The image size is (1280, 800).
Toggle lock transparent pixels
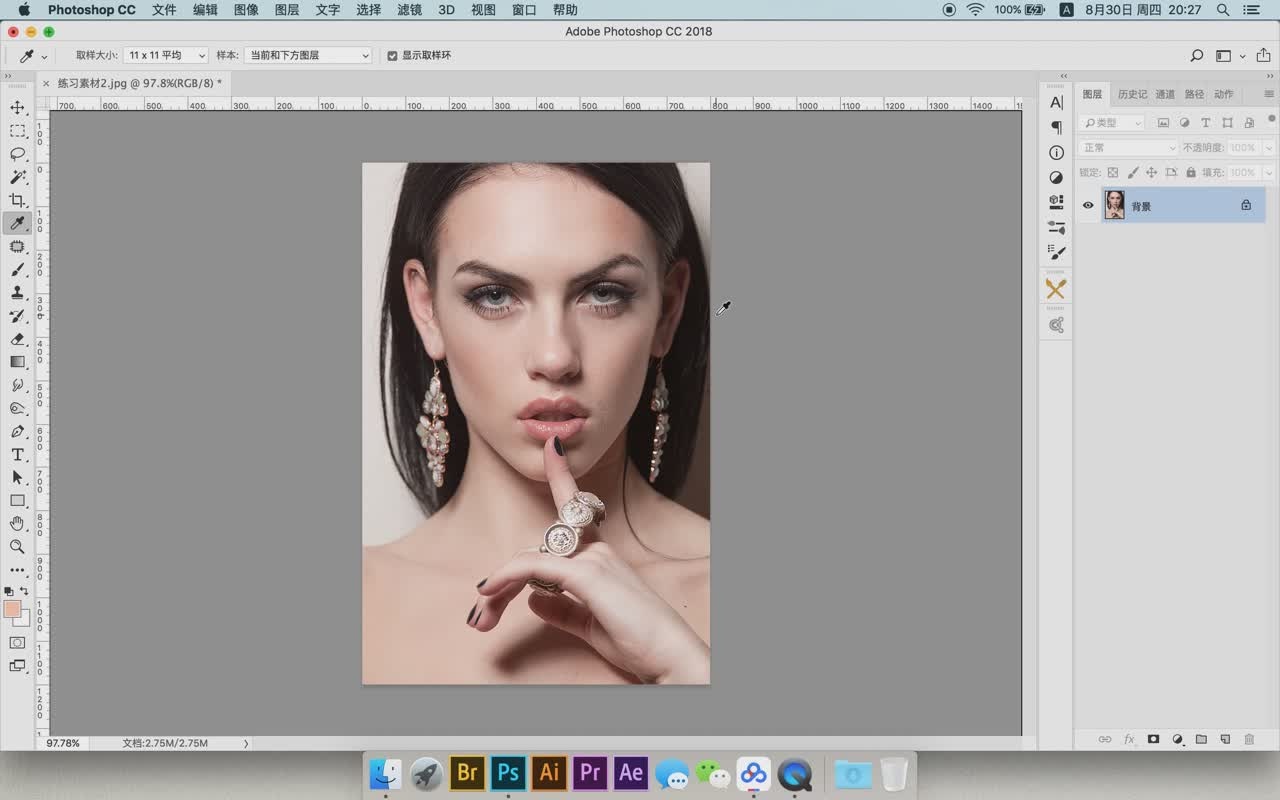tap(1112, 172)
